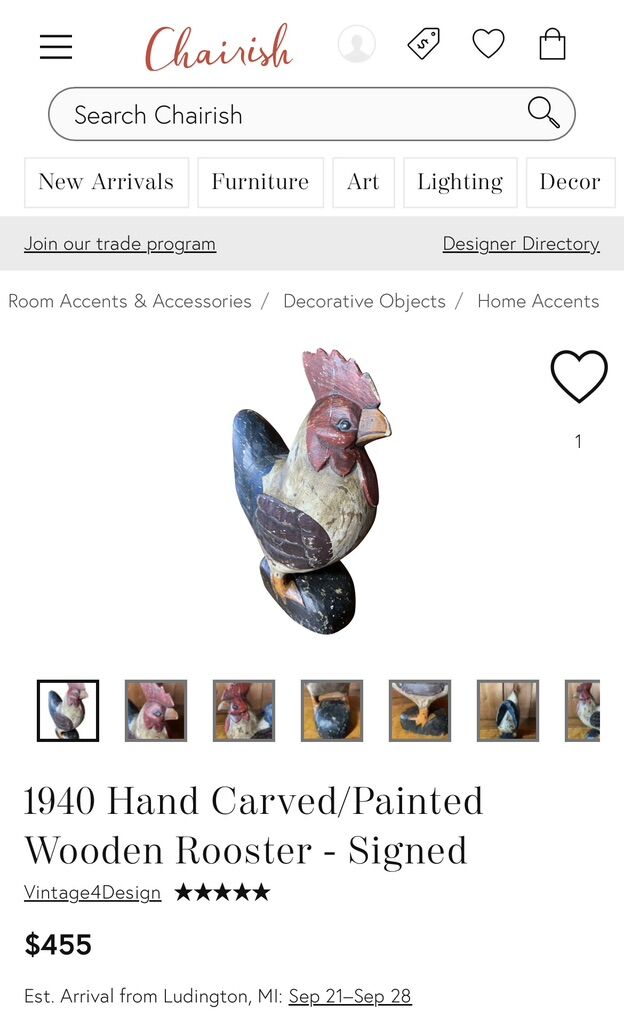Click the magnifying glass search icon

[543, 113]
